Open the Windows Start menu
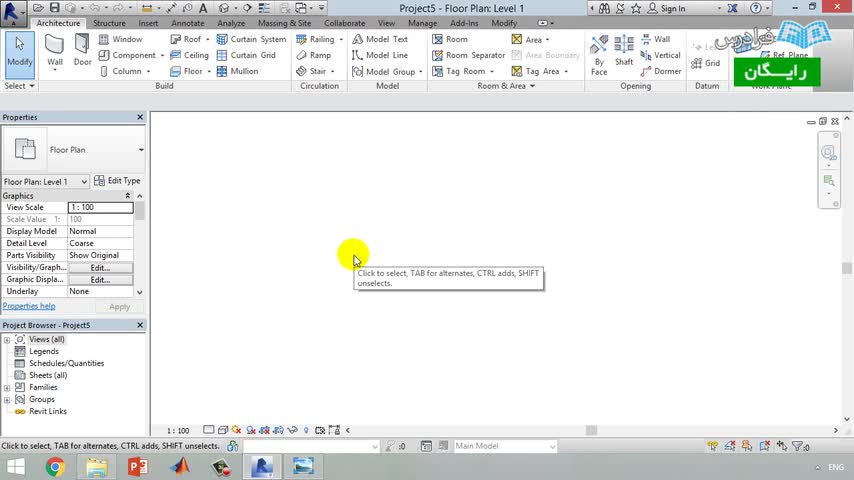The height and width of the screenshot is (480, 854). [16, 467]
